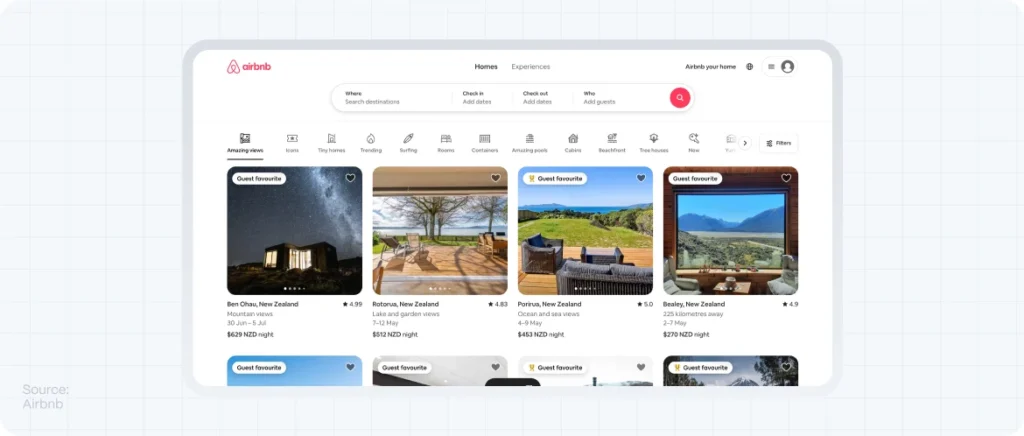Switch to the Homes tab
1024x436 pixels.
tap(486, 67)
